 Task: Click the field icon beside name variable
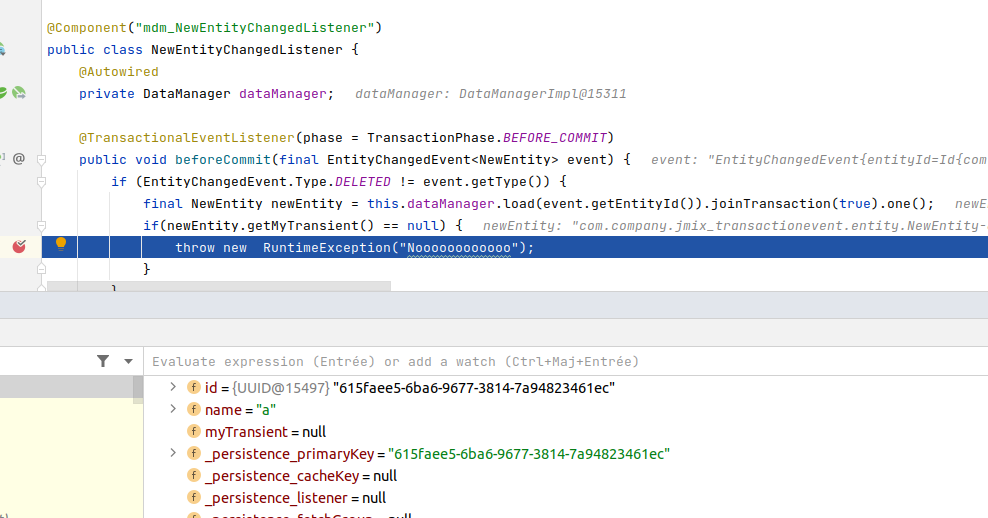click(x=193, y=410)
